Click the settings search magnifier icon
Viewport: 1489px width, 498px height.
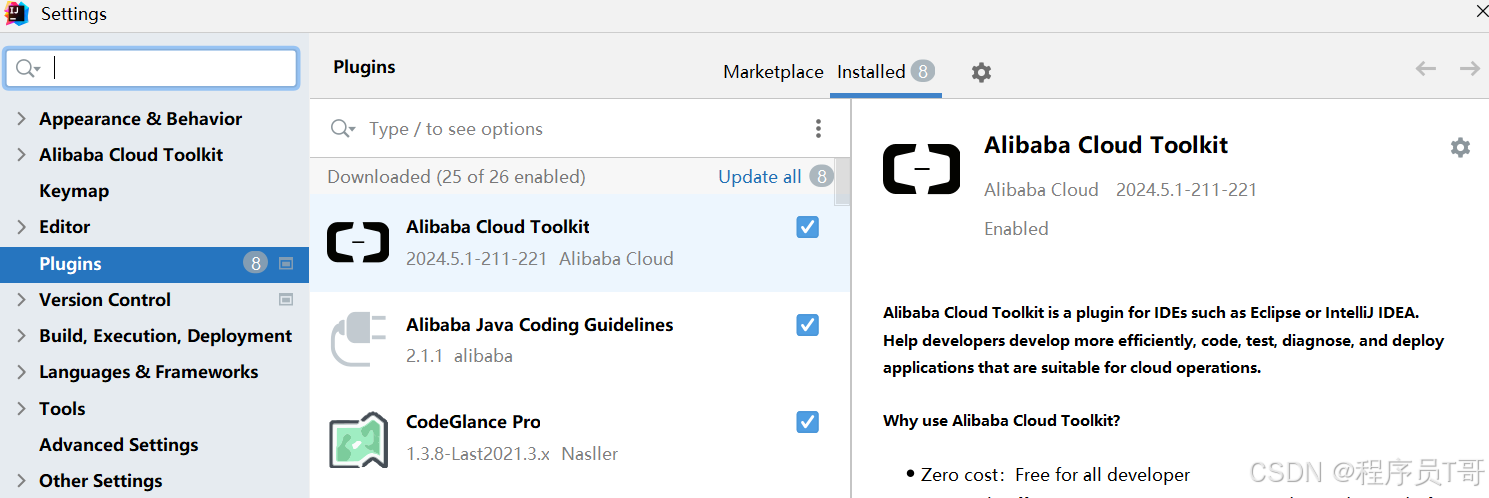[x=28, y=68]
